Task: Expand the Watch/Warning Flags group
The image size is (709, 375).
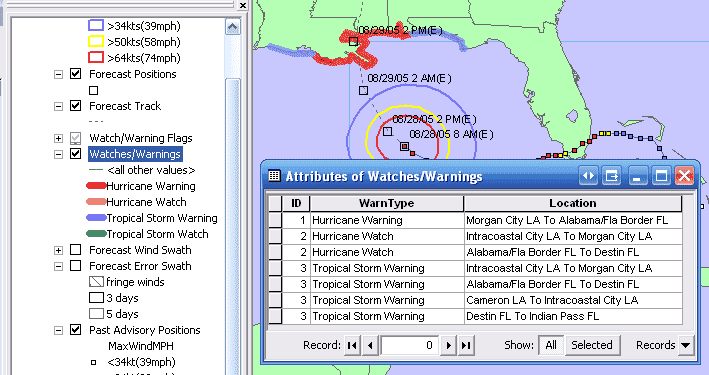Action: 58,138
